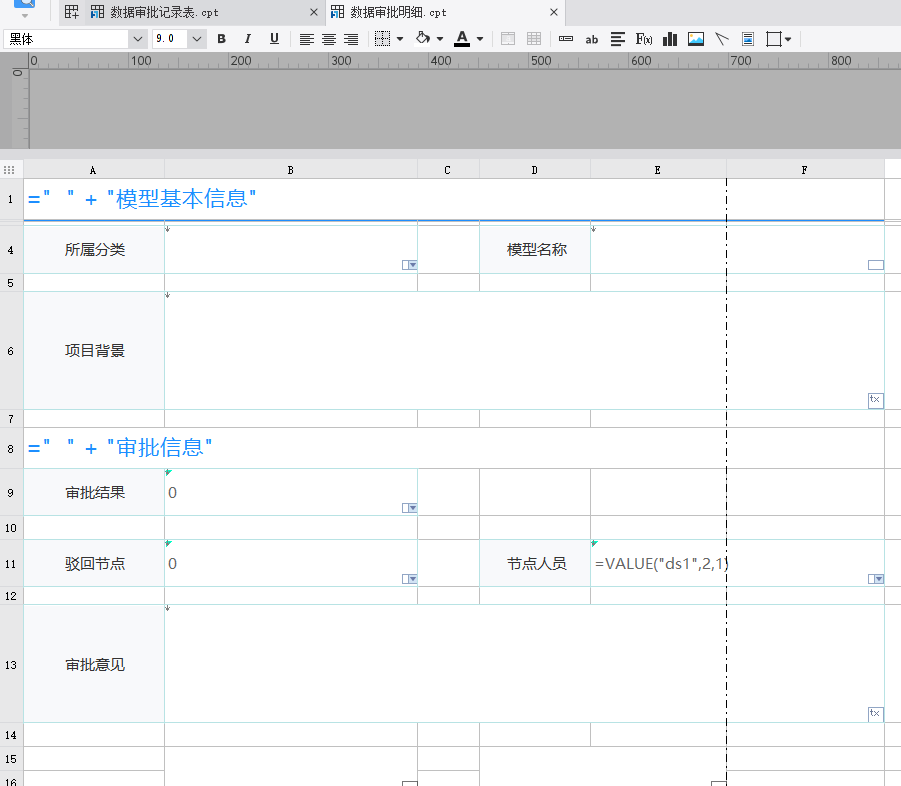Click the unmerge cells grid icon
This screenshot has width=901, height=786.
[534, 39]
